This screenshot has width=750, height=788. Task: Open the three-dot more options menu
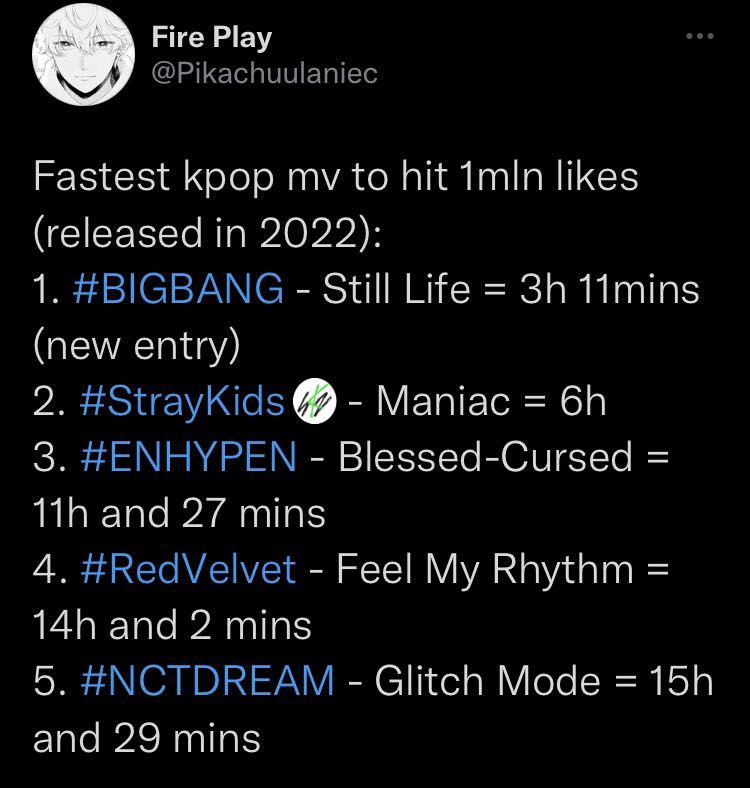pos(700,36)
